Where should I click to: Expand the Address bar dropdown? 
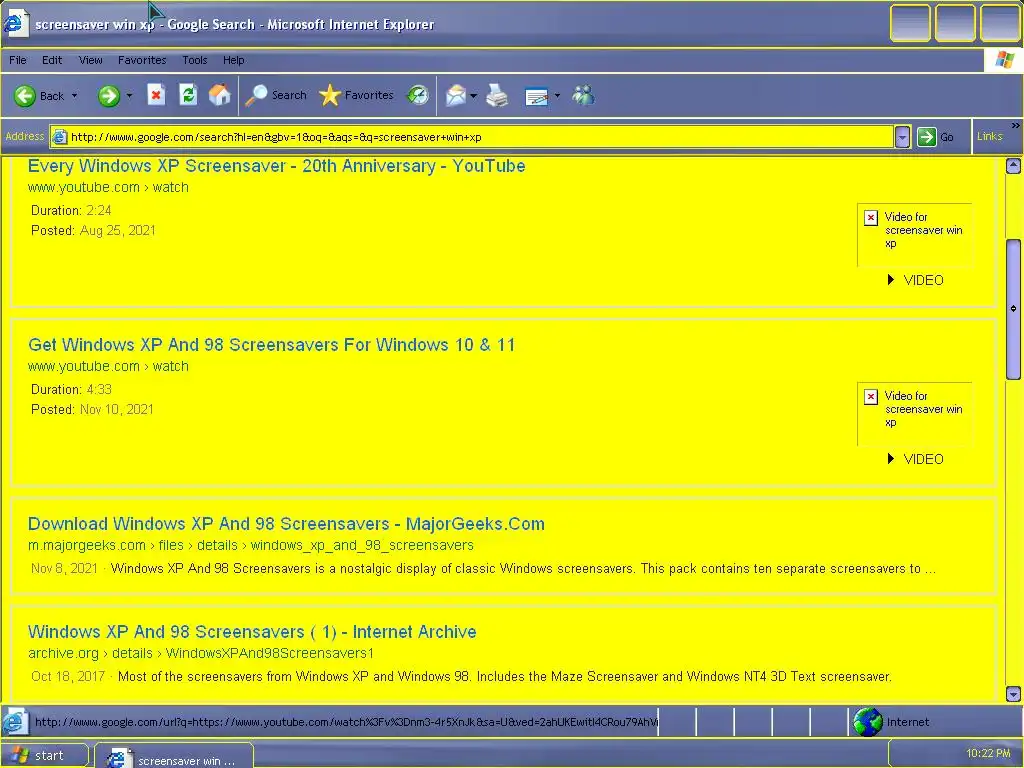click(902, 137)
